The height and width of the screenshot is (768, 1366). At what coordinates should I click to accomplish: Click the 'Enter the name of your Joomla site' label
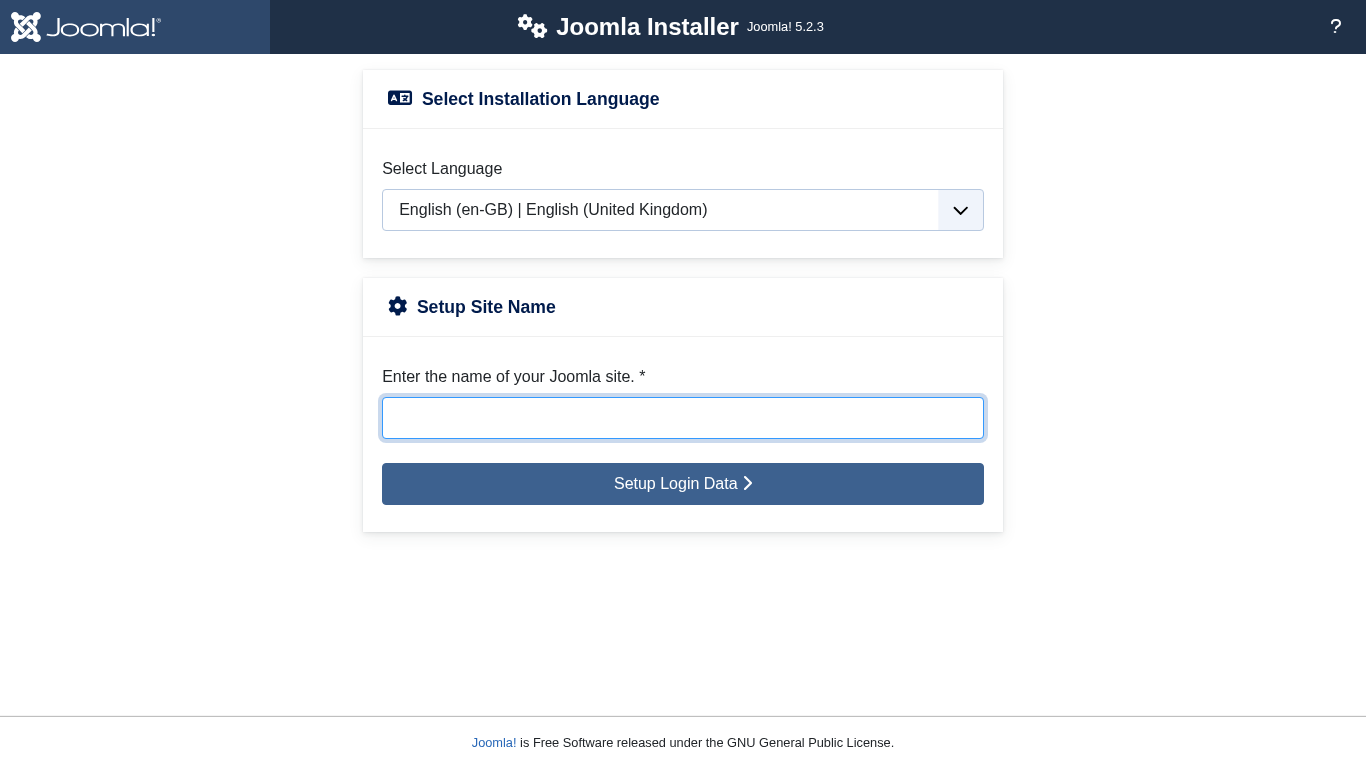pos(514,377)
